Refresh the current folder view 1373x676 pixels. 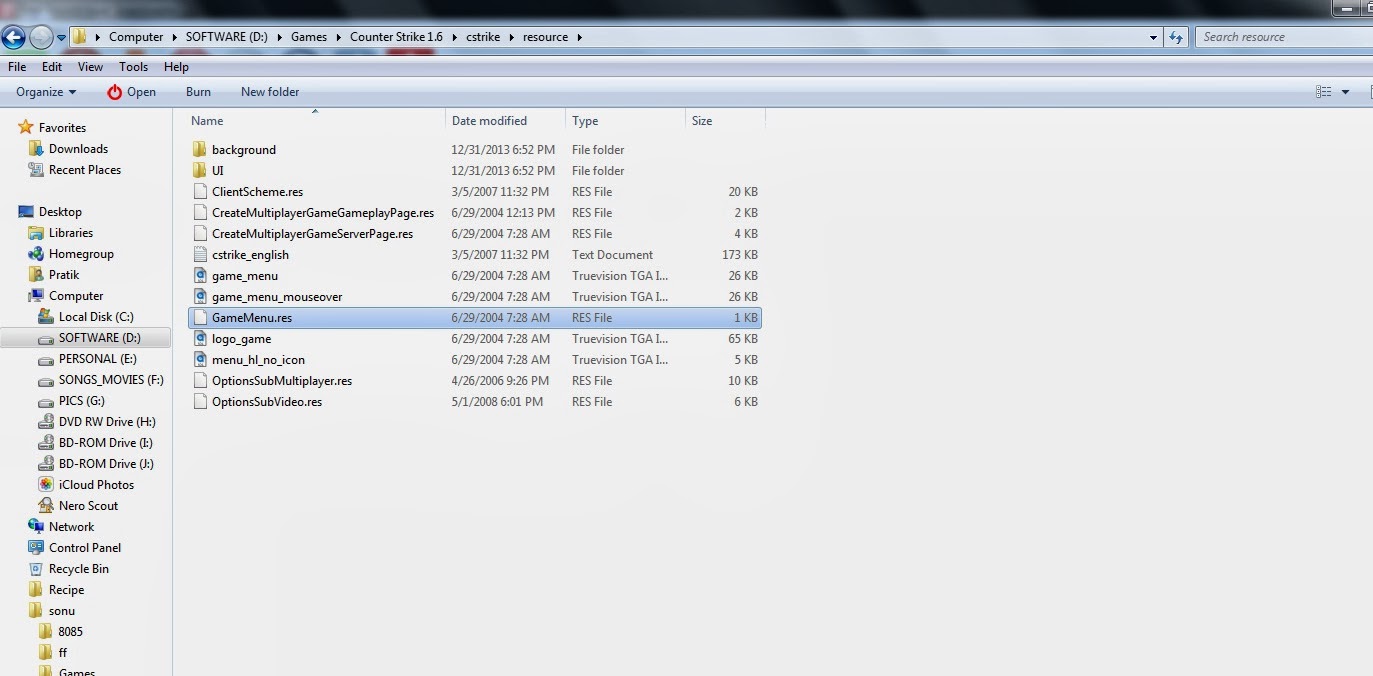[x=1177, y=37]
